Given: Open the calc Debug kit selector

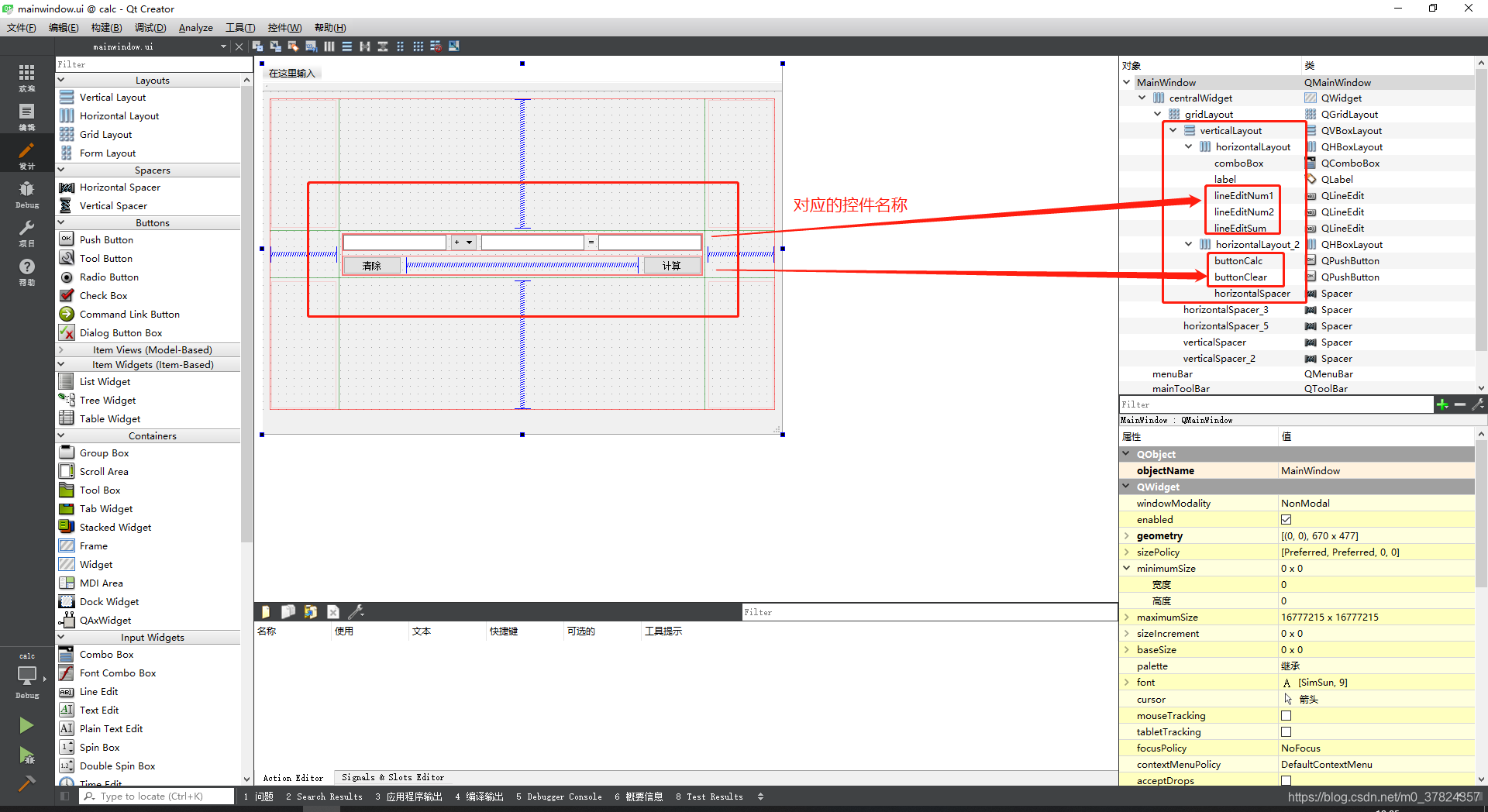Looking at the screenshot, I should 27,676.
